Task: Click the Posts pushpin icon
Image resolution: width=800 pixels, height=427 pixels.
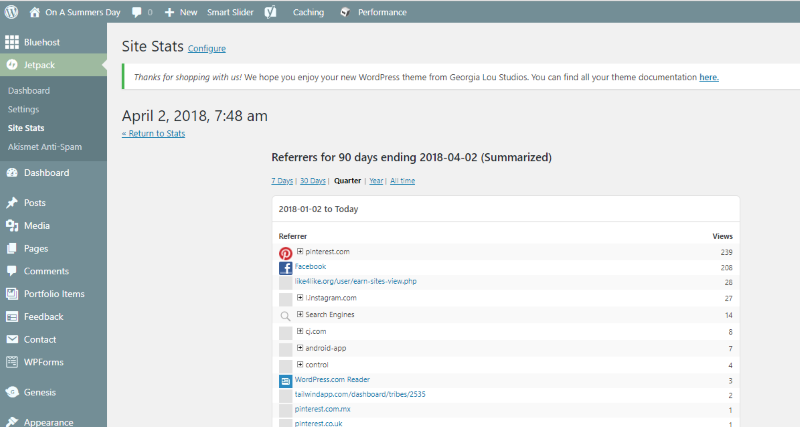Action: 12,203
